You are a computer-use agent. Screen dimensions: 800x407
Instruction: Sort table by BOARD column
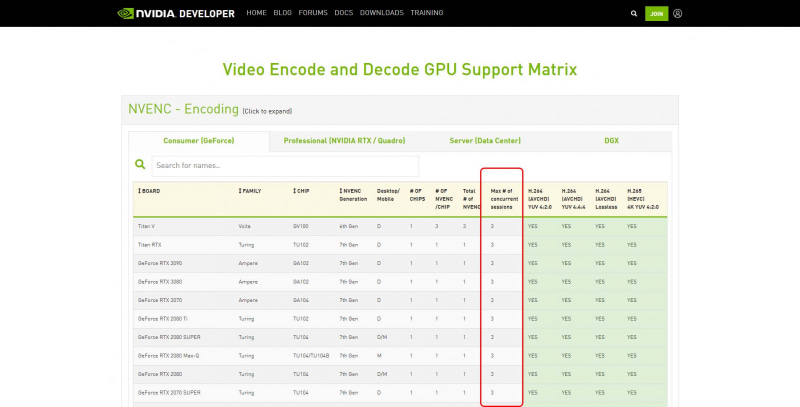tap(149, 191)
